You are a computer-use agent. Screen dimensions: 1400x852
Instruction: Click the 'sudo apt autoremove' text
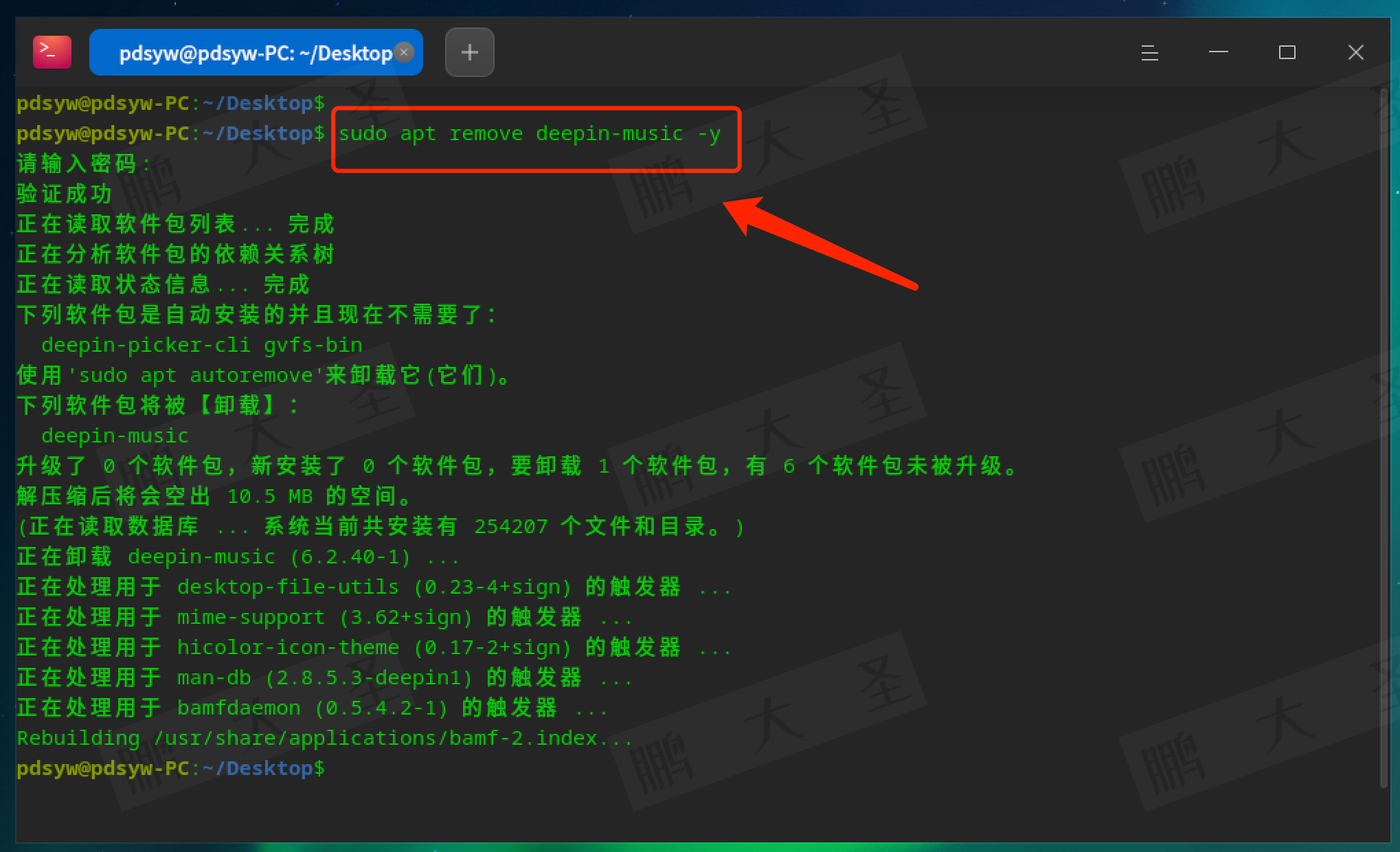(196, 375)
